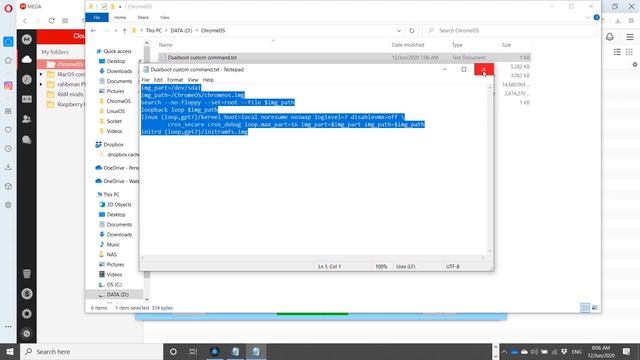Open Notepad's File menu
Screen dimensions: 640x360
point(145,80)
